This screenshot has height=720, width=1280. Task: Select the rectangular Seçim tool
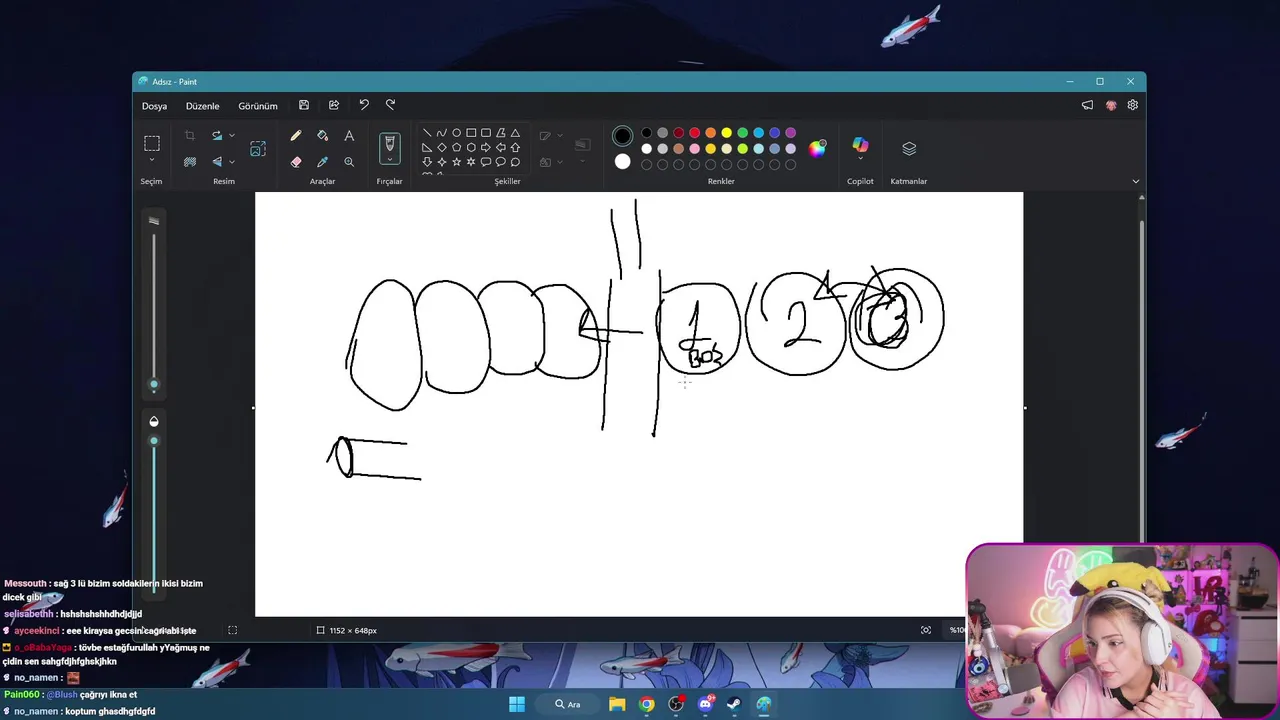click(x=152, y=143)
